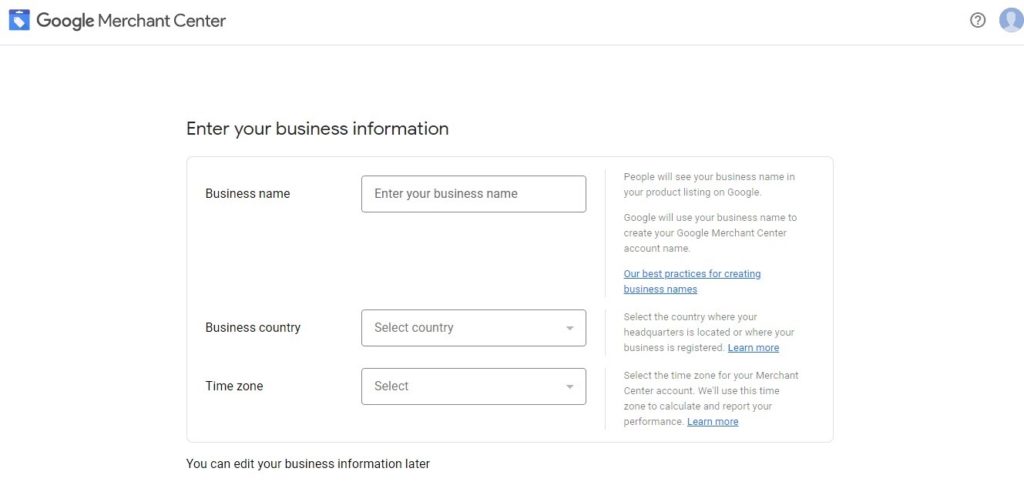The width and height of the screenshot is (1024, 495).
Task: Open best practices for creating business names link
Action: pos(692,281)
